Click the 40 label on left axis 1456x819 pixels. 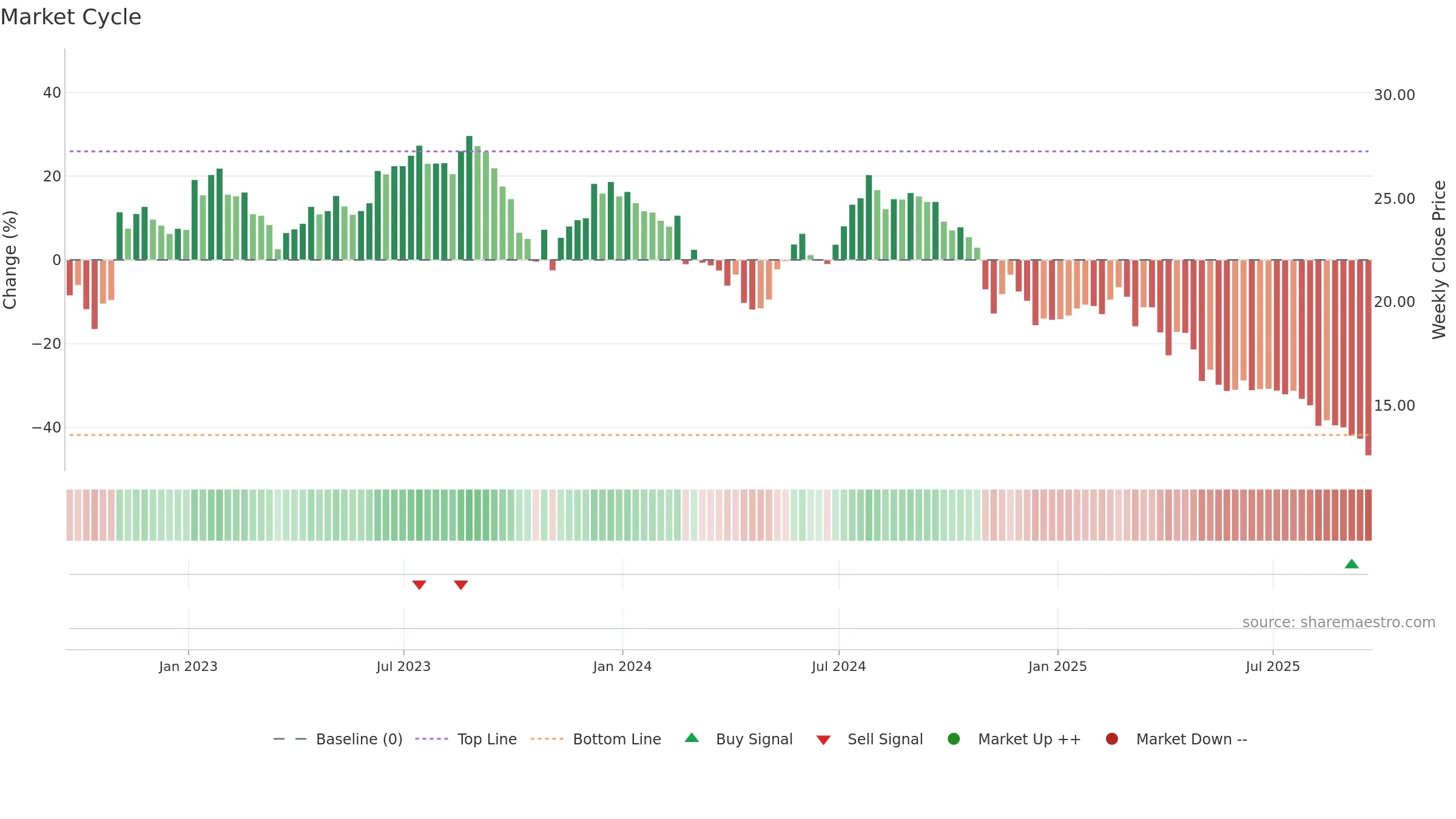(x=52, y=93)
